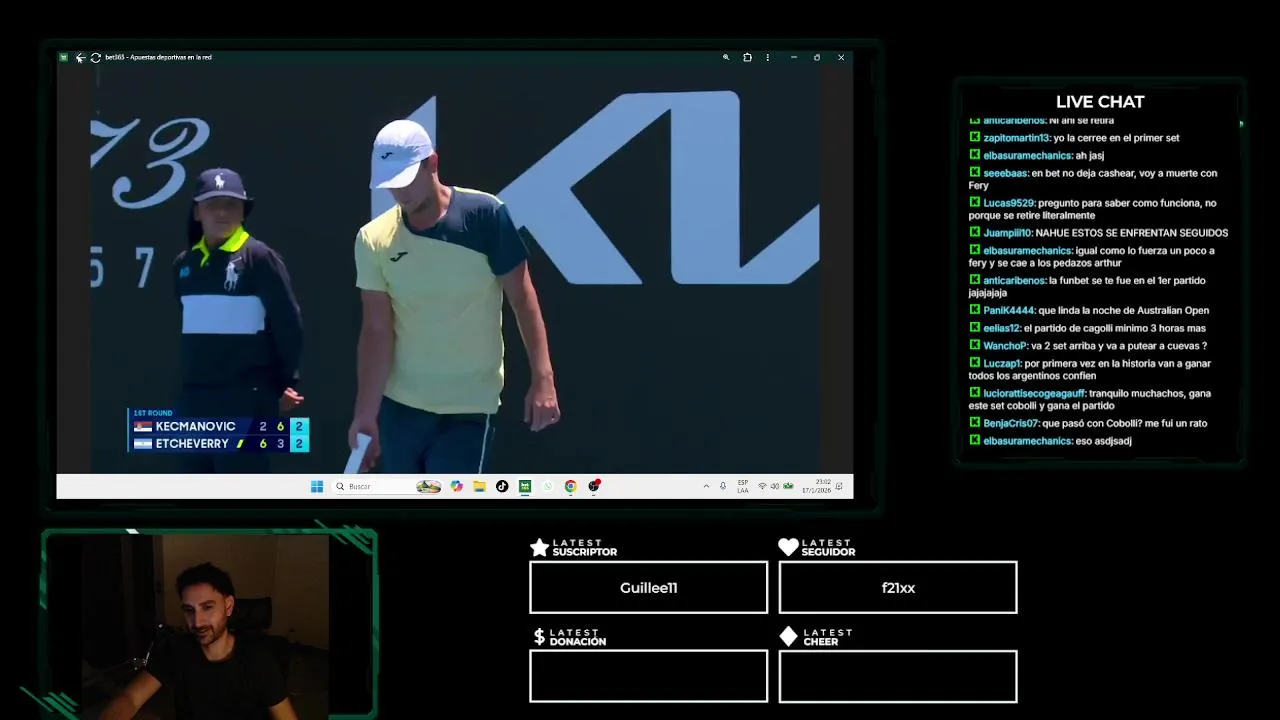Screen dimensions: 1280x720
Task: Click the KECMANOVIC name on scoreboard
Action: coord(195,426)
